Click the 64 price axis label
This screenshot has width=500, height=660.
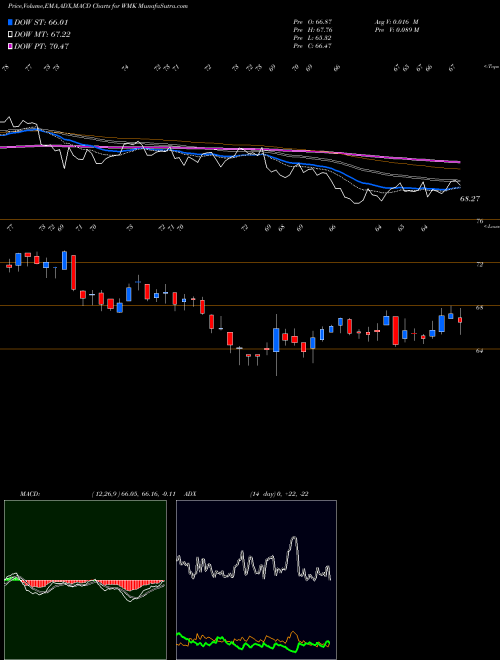click(x=479, y=351)
